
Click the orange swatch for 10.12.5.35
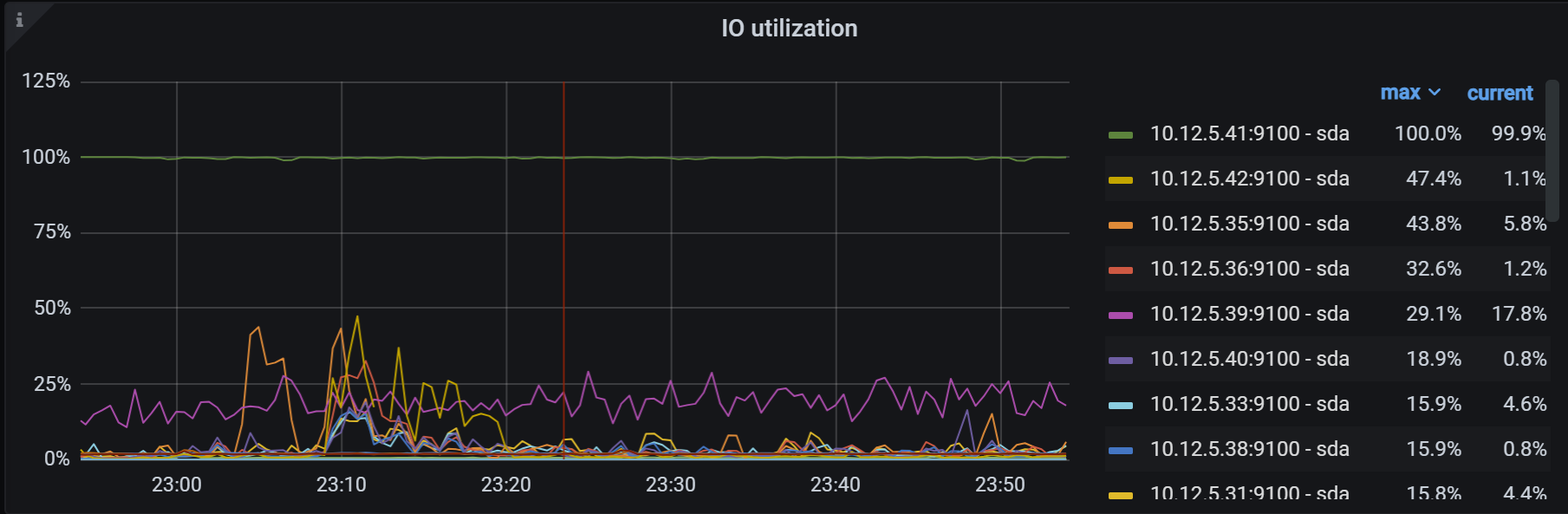[1121, 225]
